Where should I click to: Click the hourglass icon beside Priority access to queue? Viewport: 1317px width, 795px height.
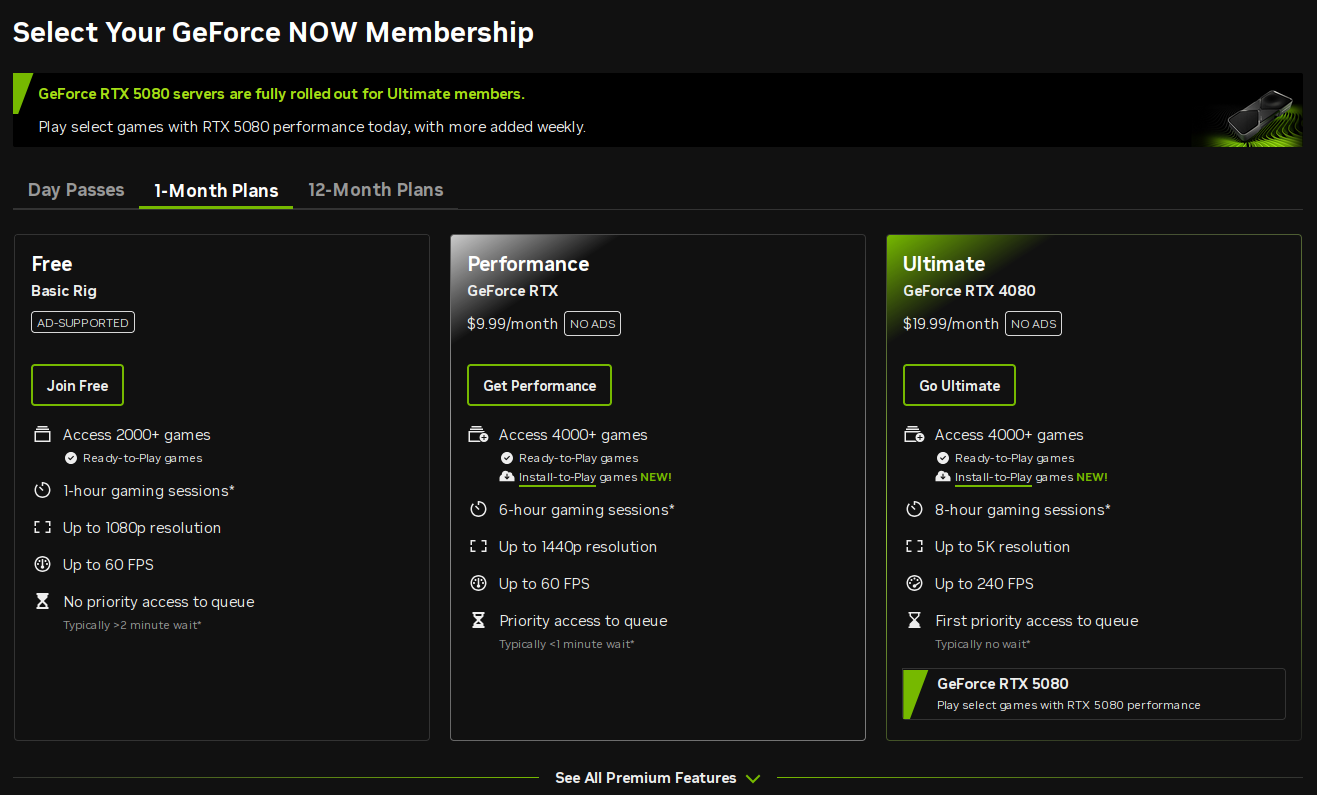coord(478,621)
